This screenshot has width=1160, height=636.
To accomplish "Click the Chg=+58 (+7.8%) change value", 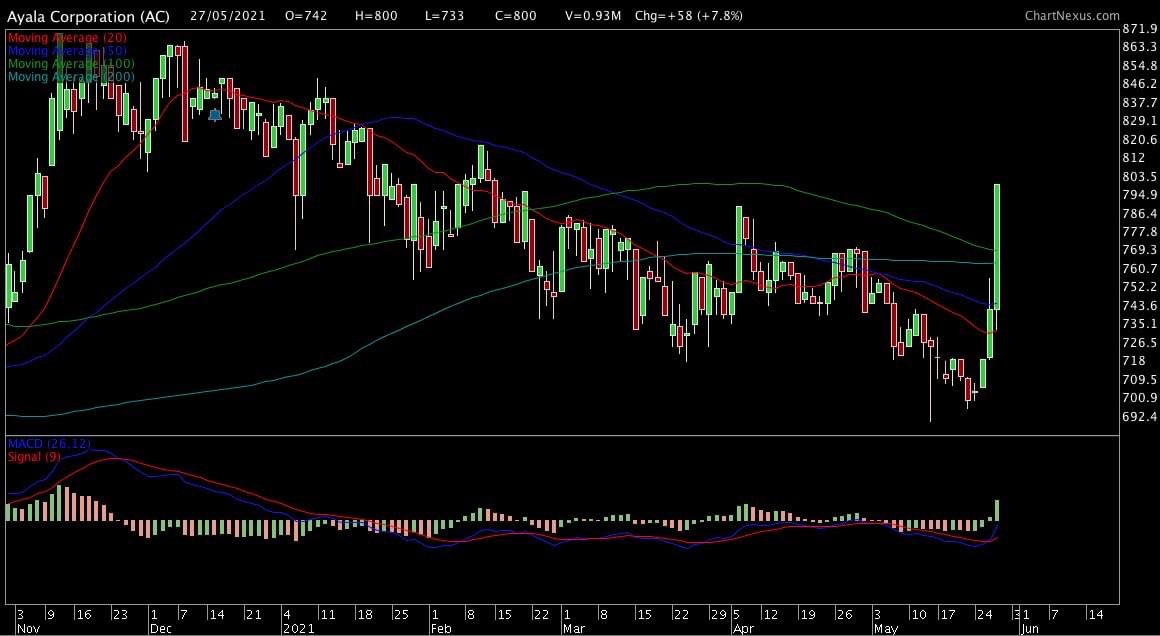I will tap(689, 16).
